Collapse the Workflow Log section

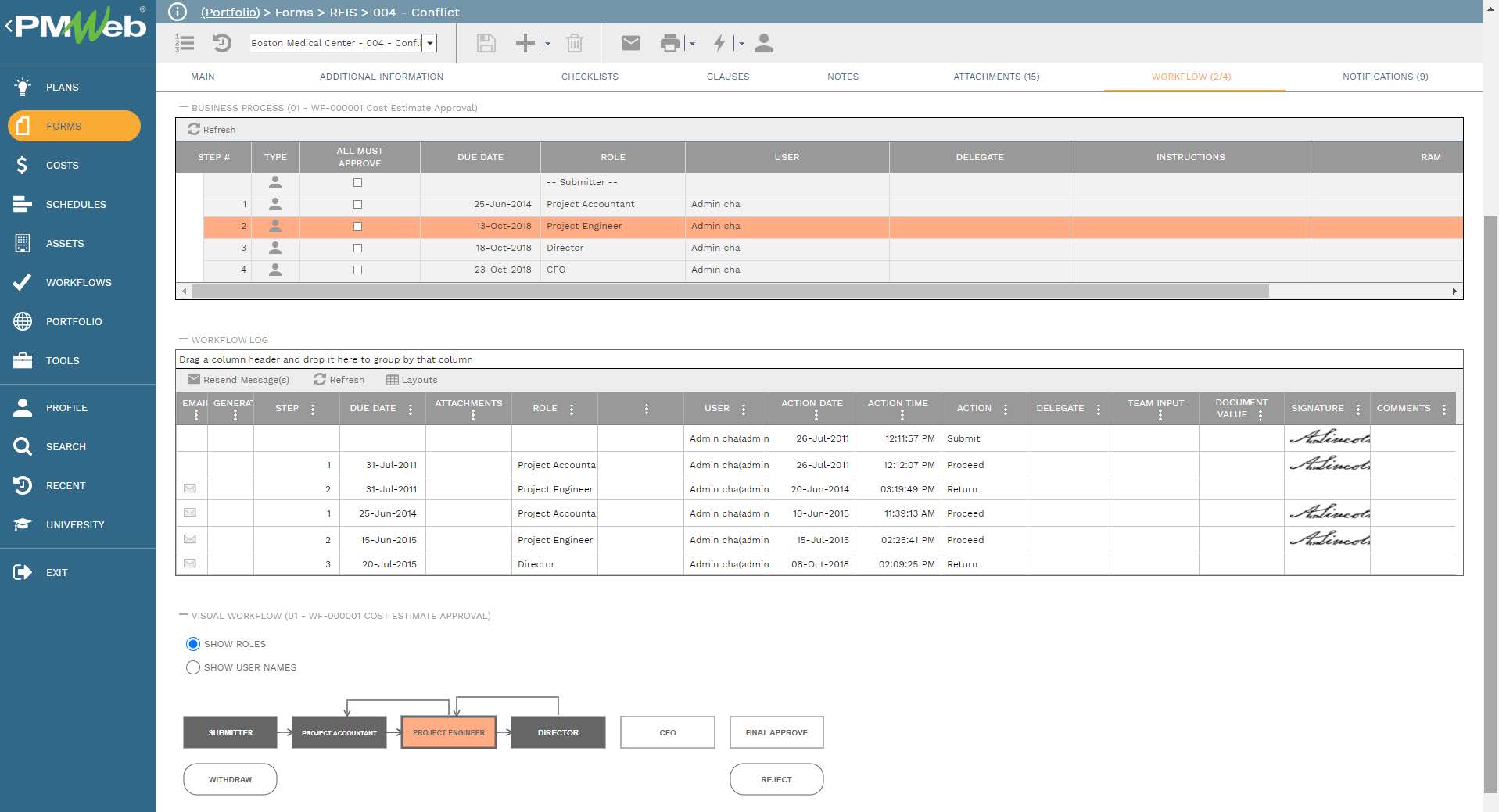184,339
